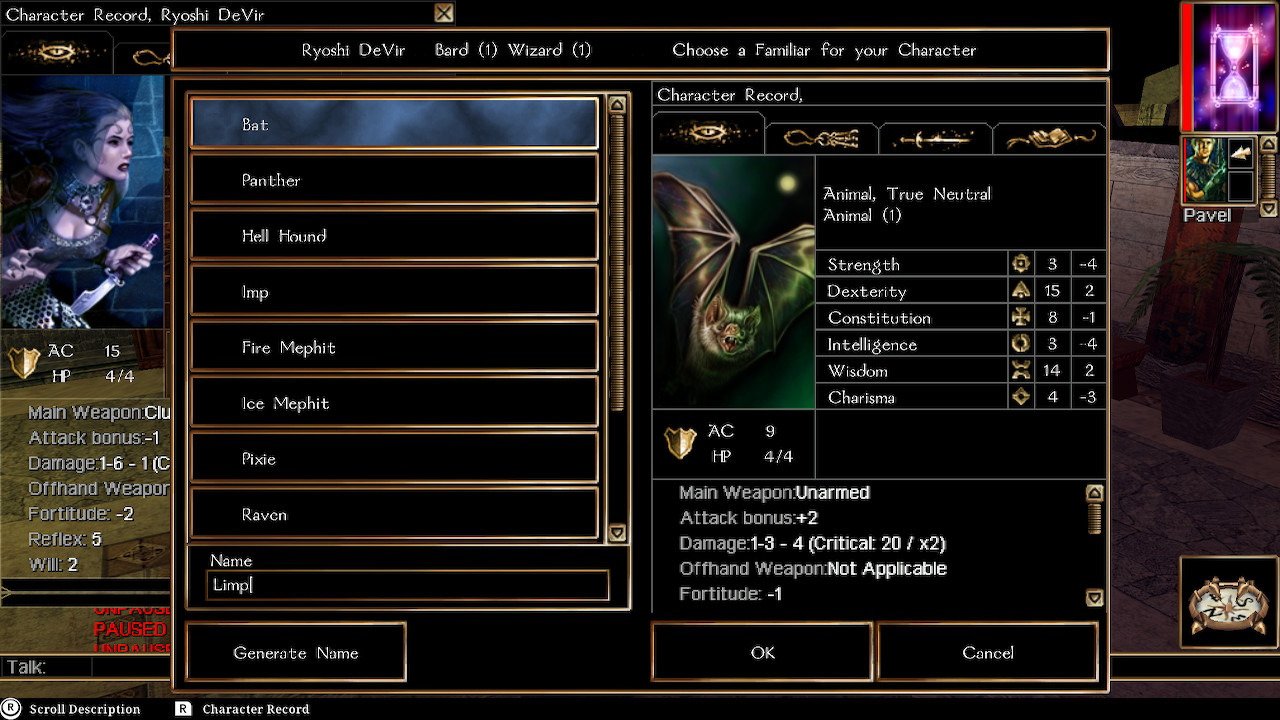Image resolution: width=1280 pixels, height=720 pixels.
Task: Click the Generate Name button
Action: (296, 652)
